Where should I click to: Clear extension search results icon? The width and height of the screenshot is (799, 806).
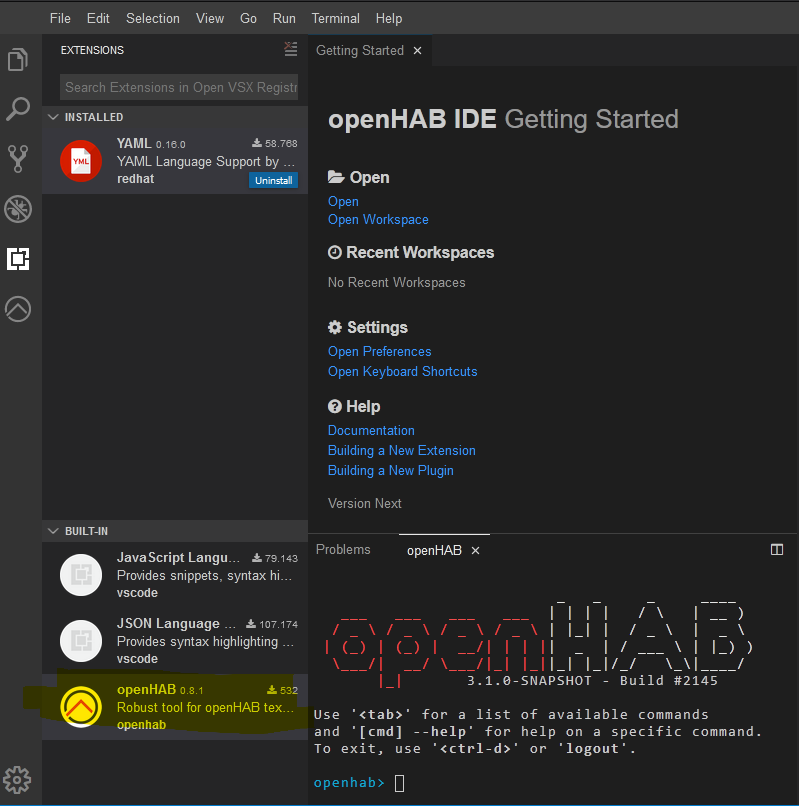point(290,49)
